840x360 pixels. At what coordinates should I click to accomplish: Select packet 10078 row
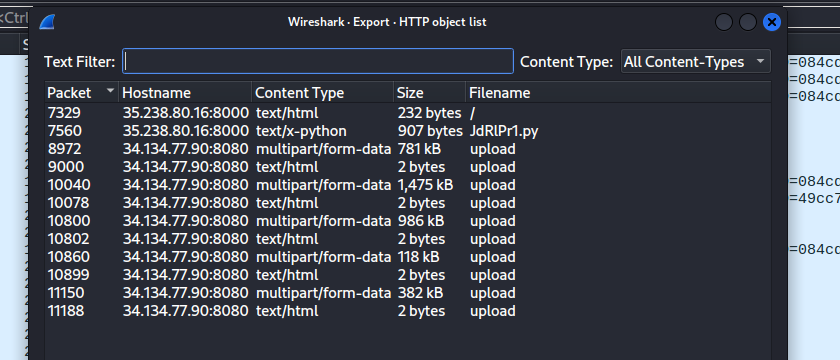(x=408, y=203)
